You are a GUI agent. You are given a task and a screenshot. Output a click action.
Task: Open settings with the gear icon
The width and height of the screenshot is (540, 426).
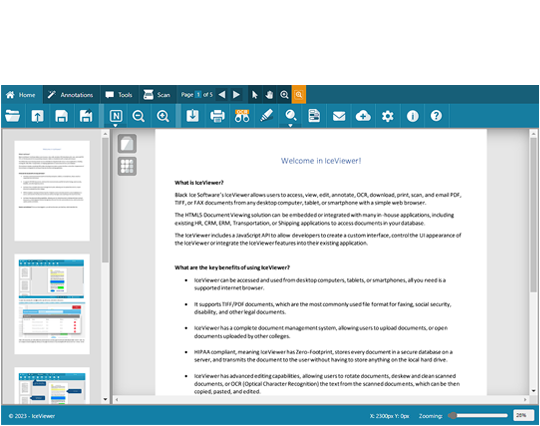[x=387, y=116]
